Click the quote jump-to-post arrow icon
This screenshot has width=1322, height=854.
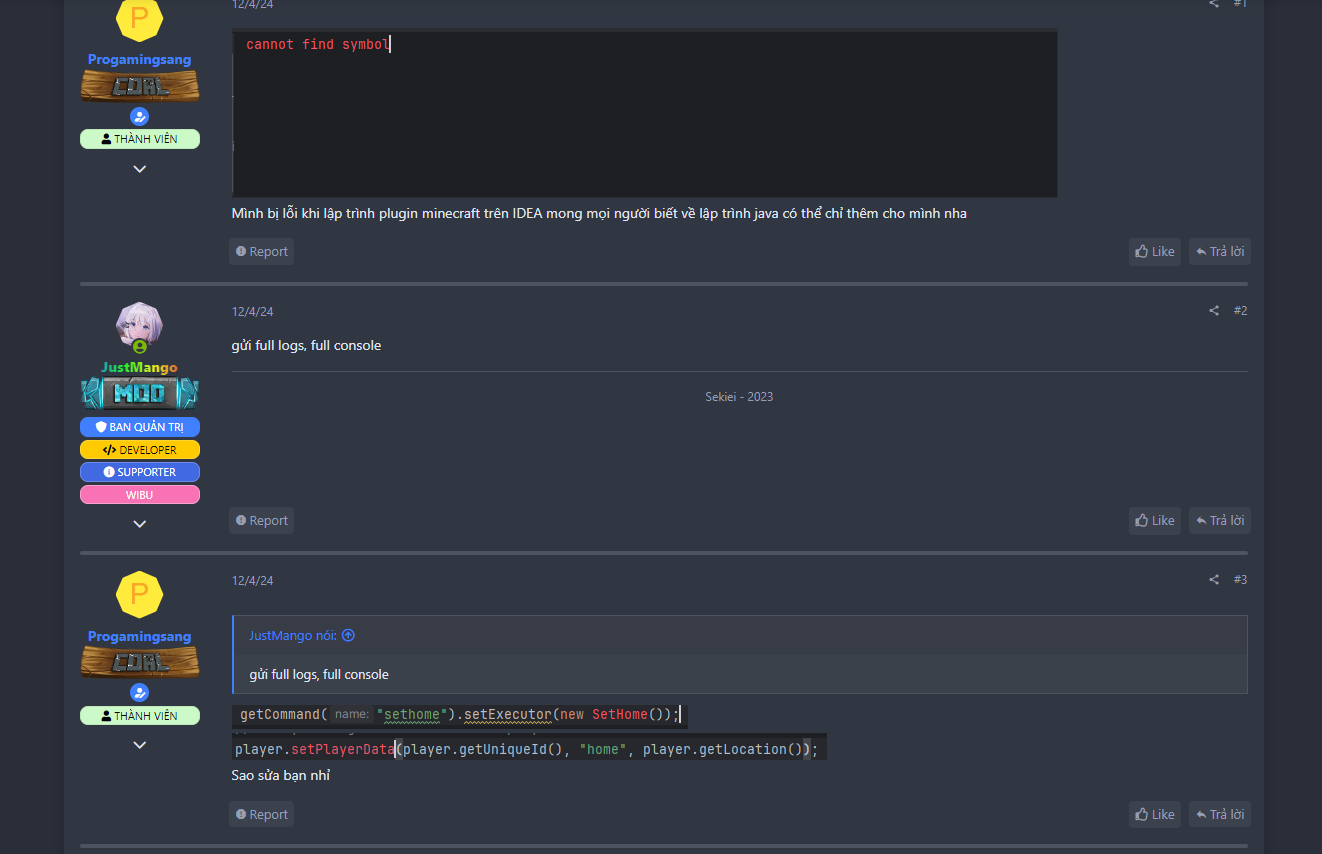[x=348, y=635]
